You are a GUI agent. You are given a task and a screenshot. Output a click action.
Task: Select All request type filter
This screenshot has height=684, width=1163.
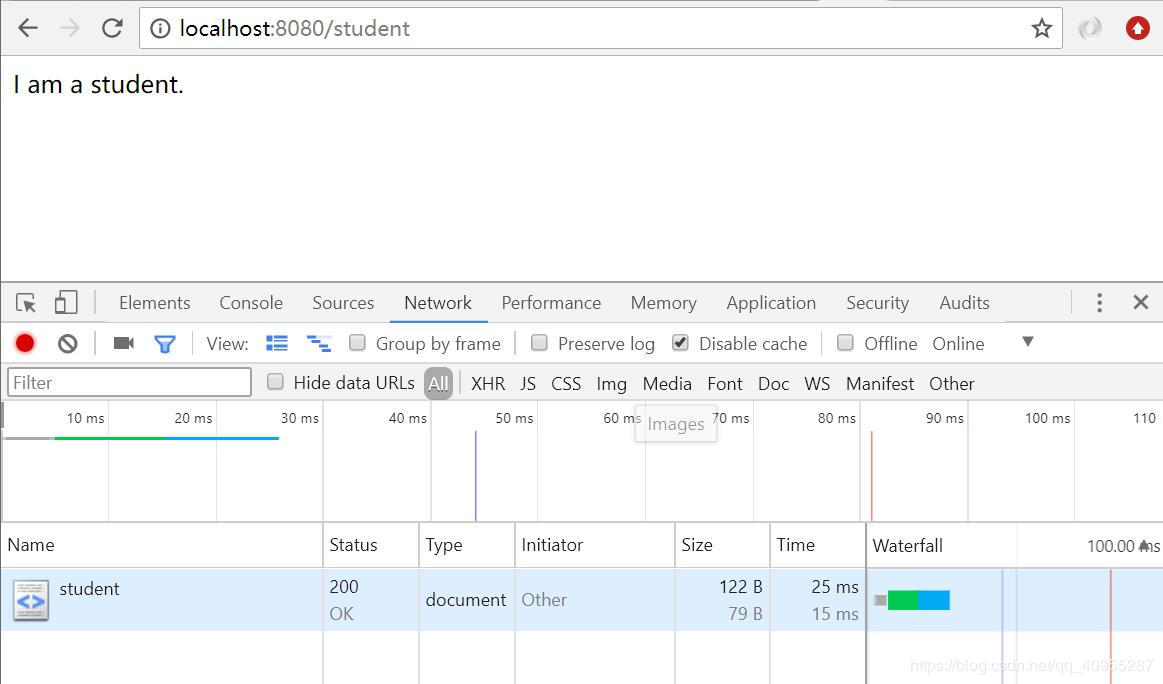point(438,384)
